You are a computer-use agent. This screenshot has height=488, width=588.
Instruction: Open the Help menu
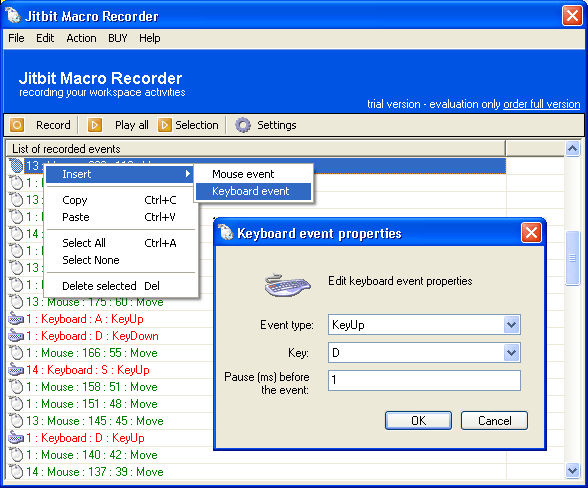pos(150,38)
